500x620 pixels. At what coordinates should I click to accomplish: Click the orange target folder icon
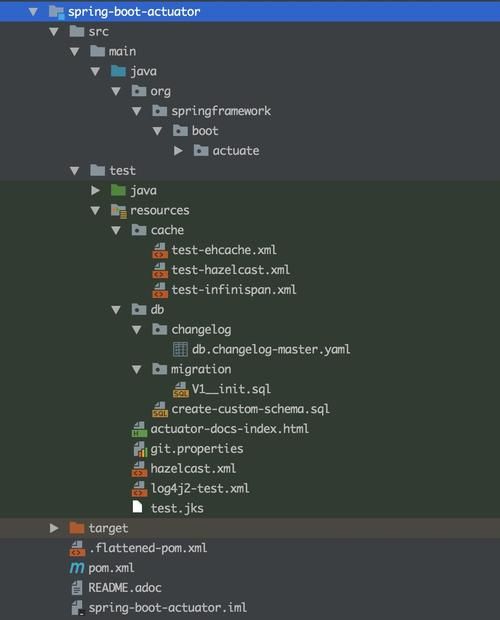77,528
